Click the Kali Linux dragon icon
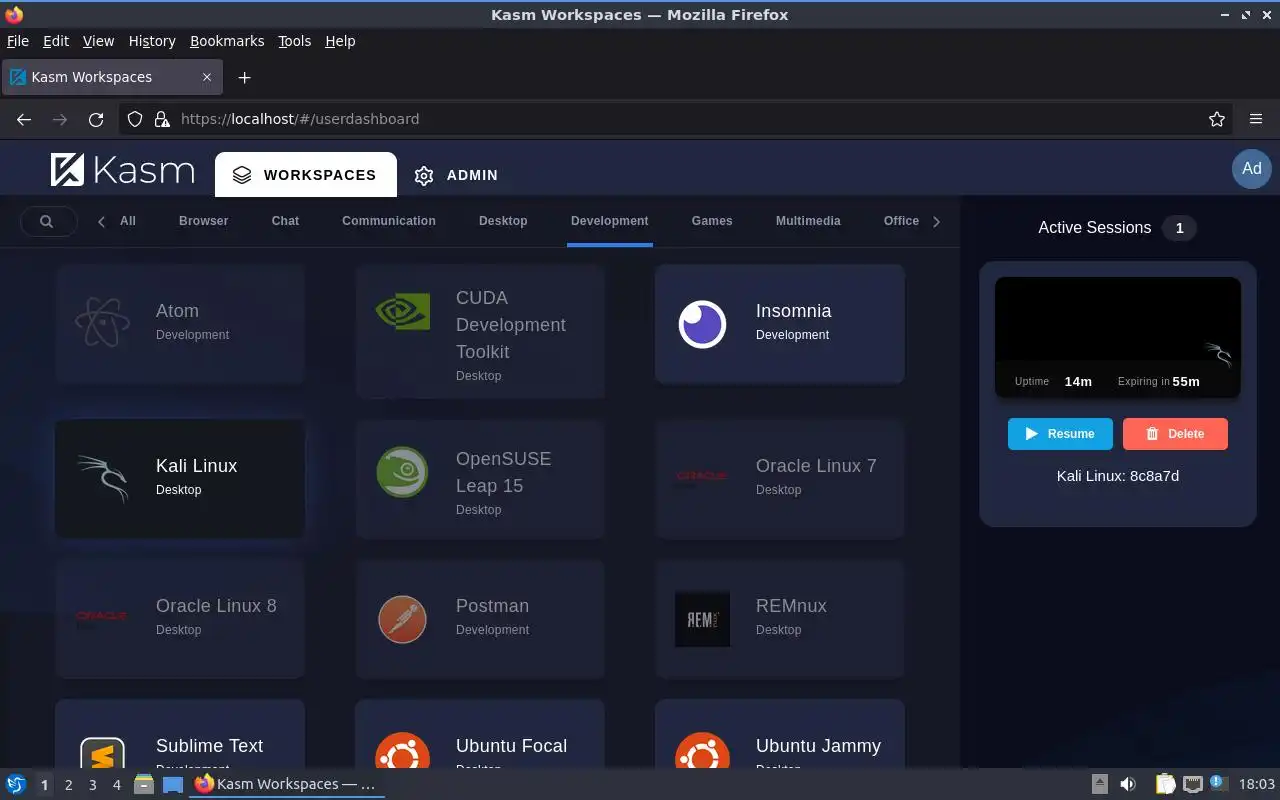The image size is (1280, 800). (x=102, y=478)
